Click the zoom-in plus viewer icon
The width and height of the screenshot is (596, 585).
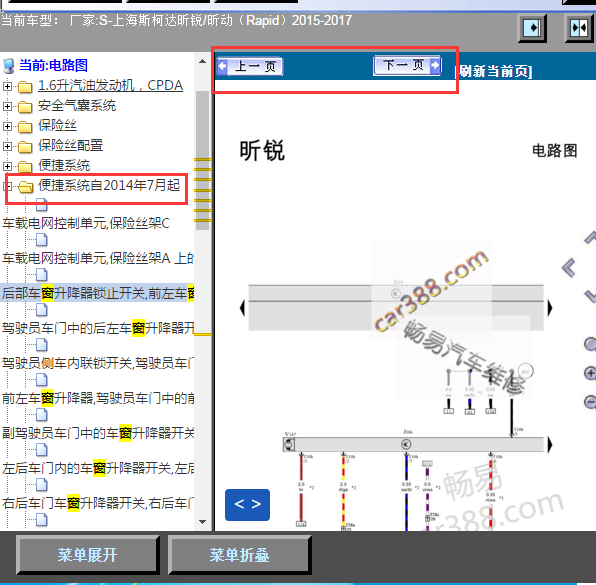[590, 373]
